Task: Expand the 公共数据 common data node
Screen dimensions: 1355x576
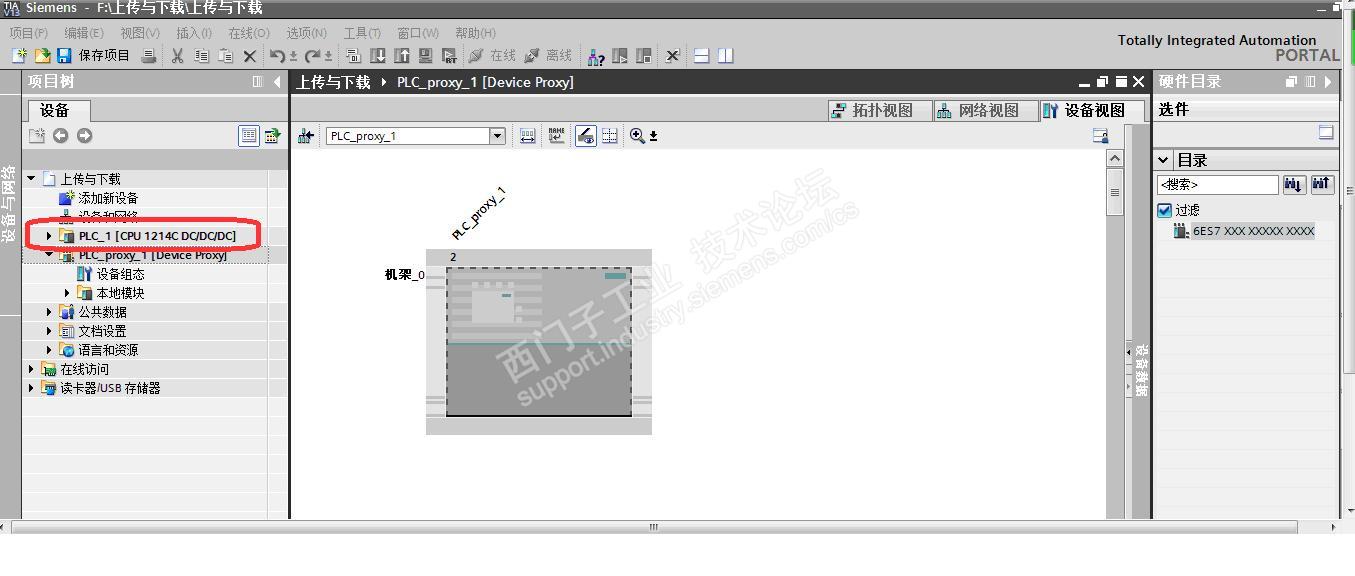Action: click(49, 312)
